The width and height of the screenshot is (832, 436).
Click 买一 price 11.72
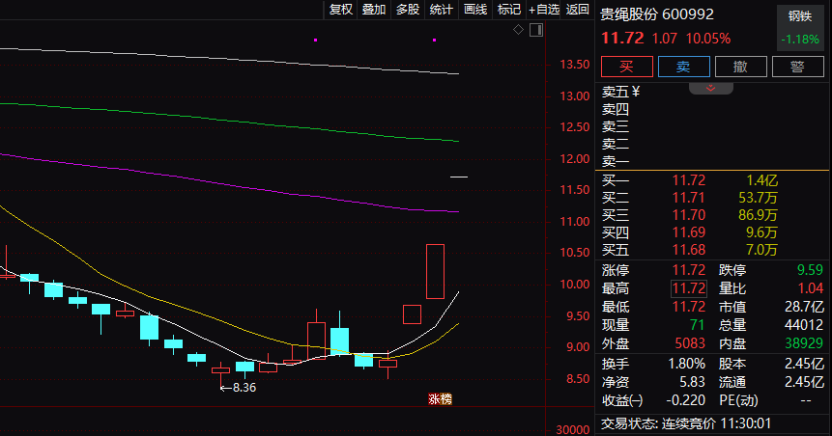pyautogui.click(x=689, y=180)
